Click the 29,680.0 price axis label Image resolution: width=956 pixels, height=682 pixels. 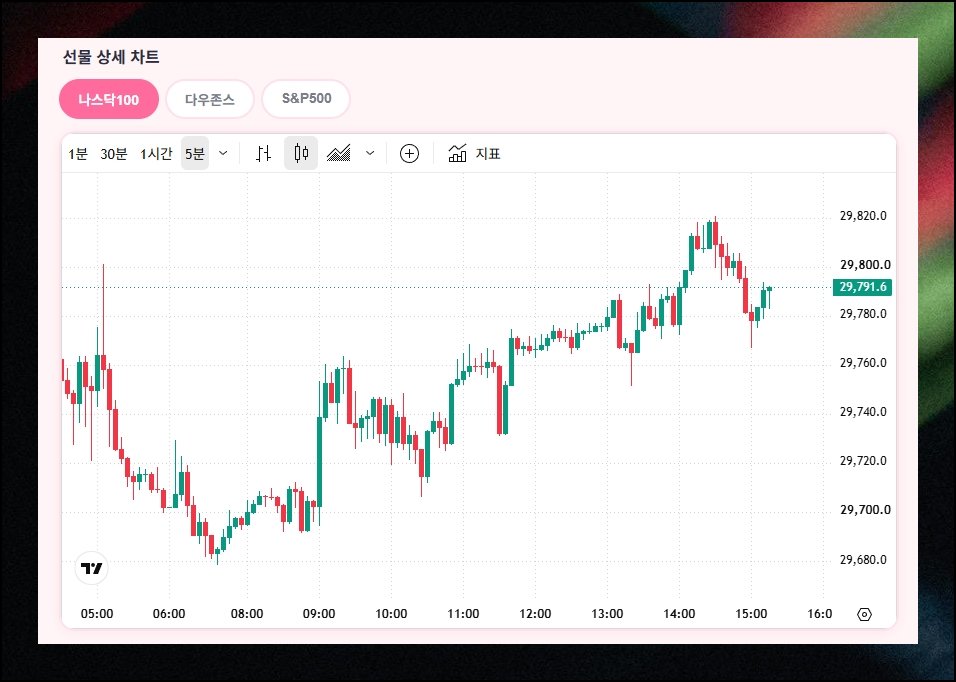click(863, 559)
